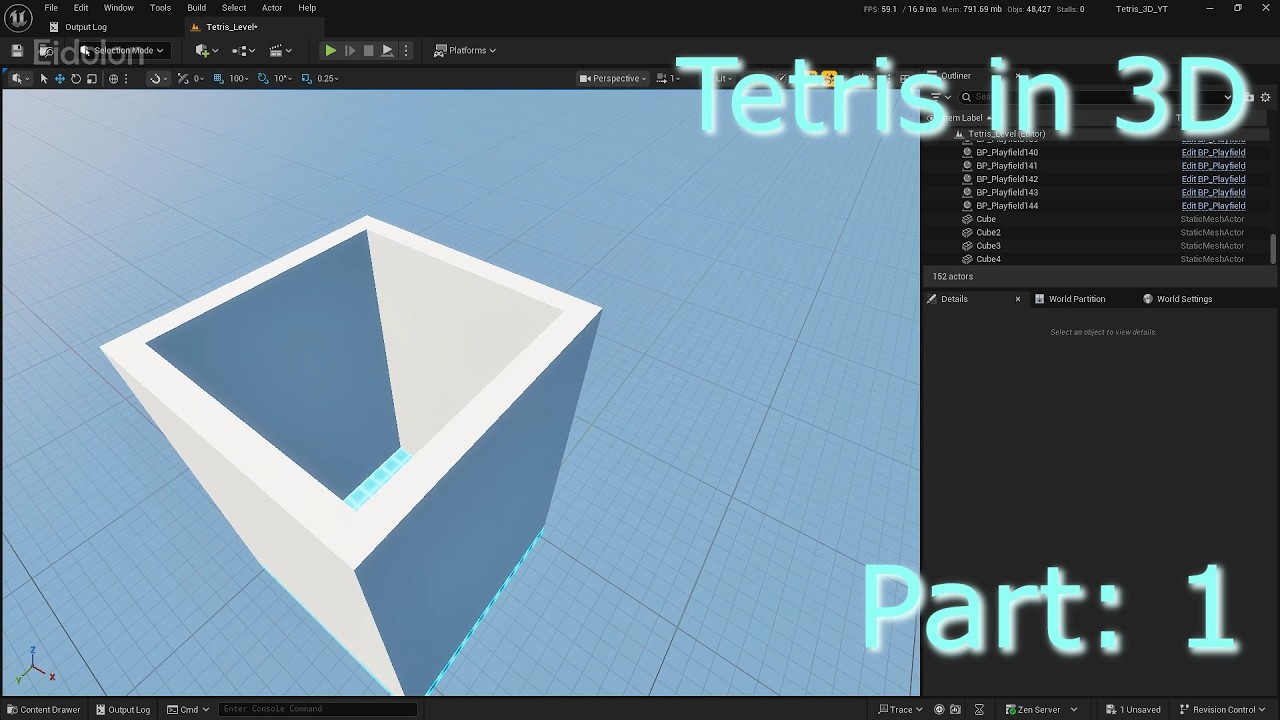The image size is (1280, 720).
Task: Open the Help menu
Action: click(307, 8)
